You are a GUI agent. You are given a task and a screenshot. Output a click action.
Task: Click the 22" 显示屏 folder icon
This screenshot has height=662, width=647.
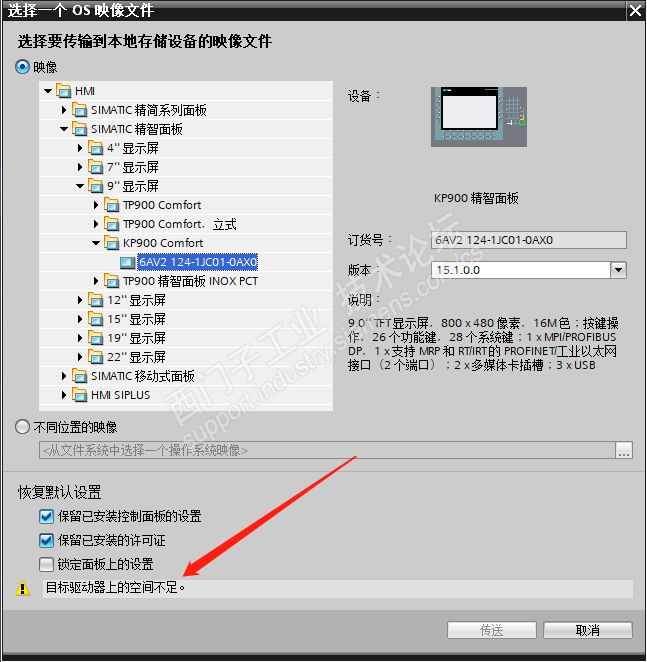[95, 357]
